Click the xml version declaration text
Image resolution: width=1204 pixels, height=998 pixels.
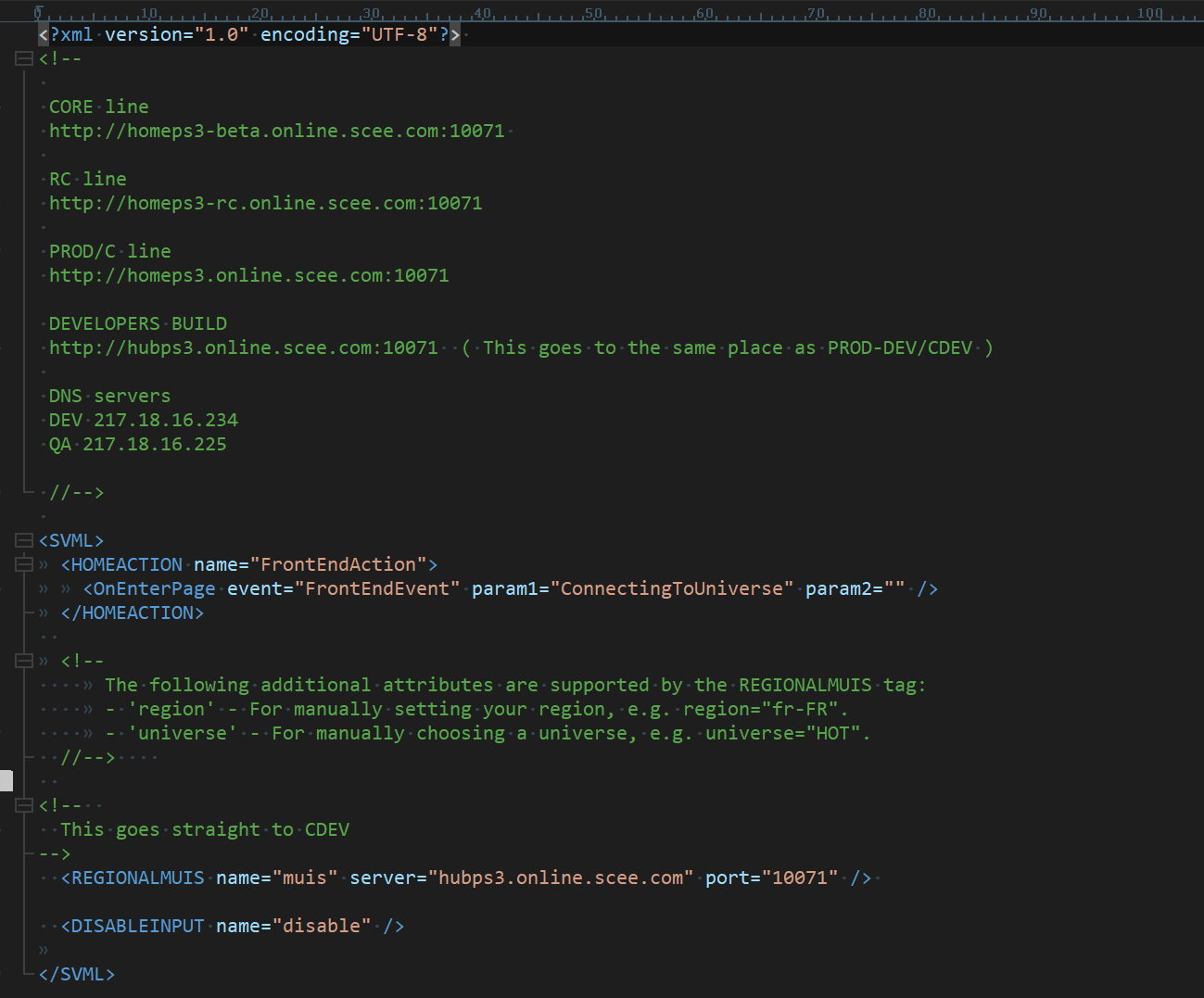(249, 34)
